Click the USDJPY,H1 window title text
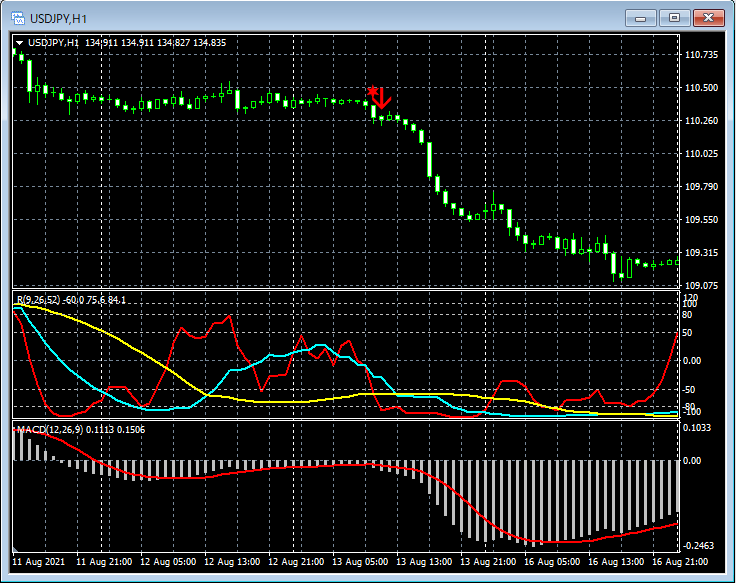The image size is (737, 583). tap(58, 18)
